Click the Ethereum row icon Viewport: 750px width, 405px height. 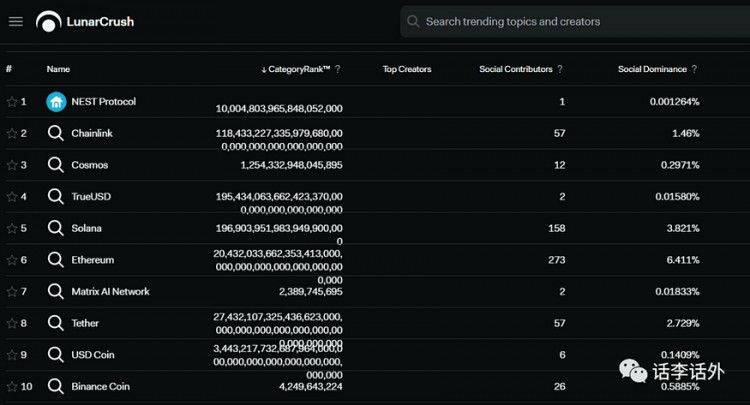point(55,260)
